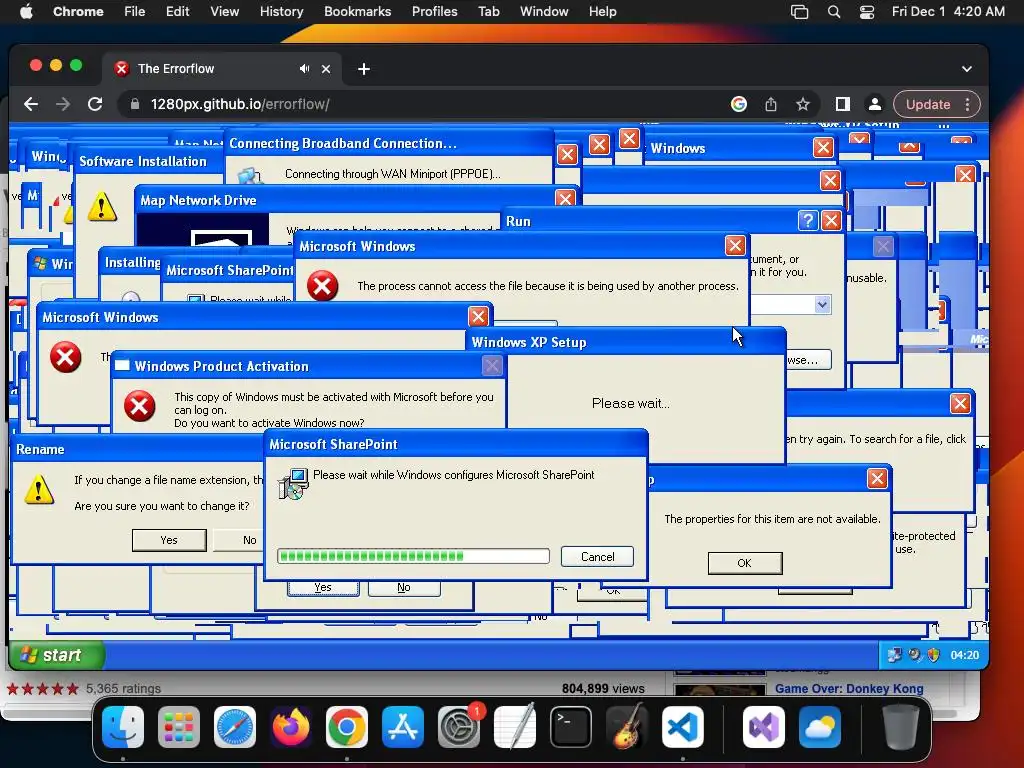Click the Chrome Update button

pos(928,104)
